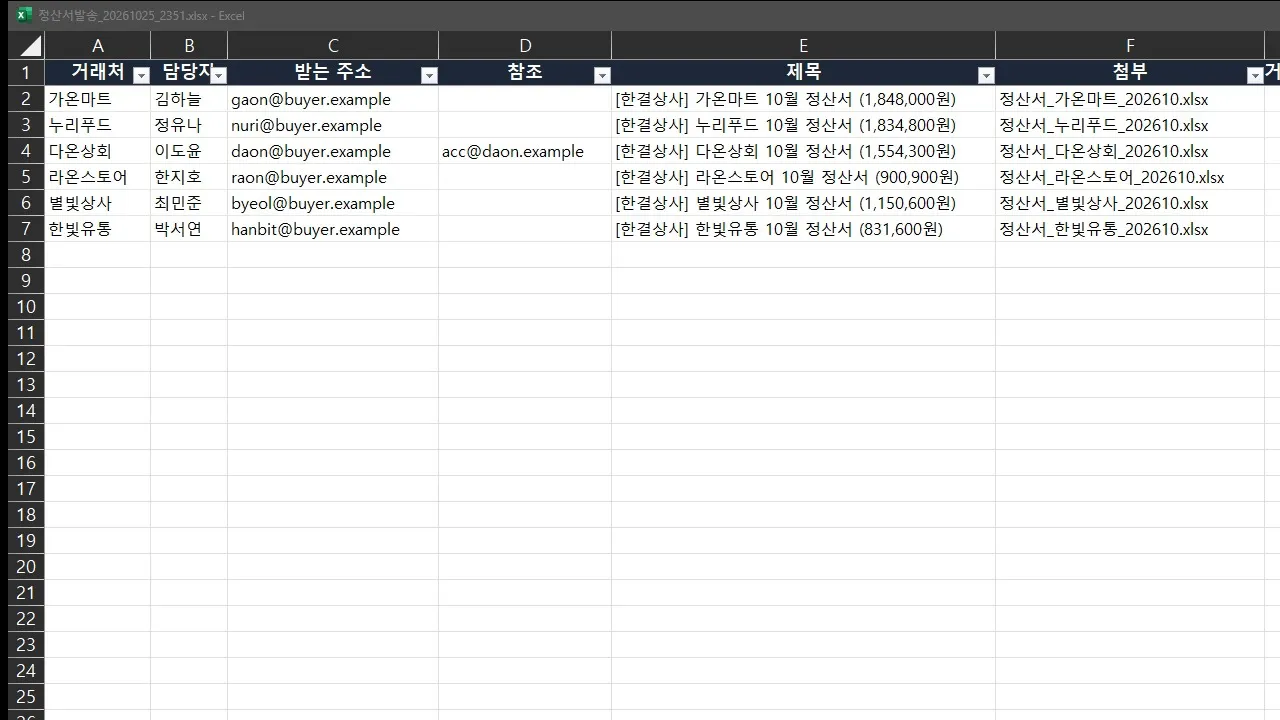Viewport: 1280px width, 720px height.
Task: Select column C header
Action: tap(333, 46)
